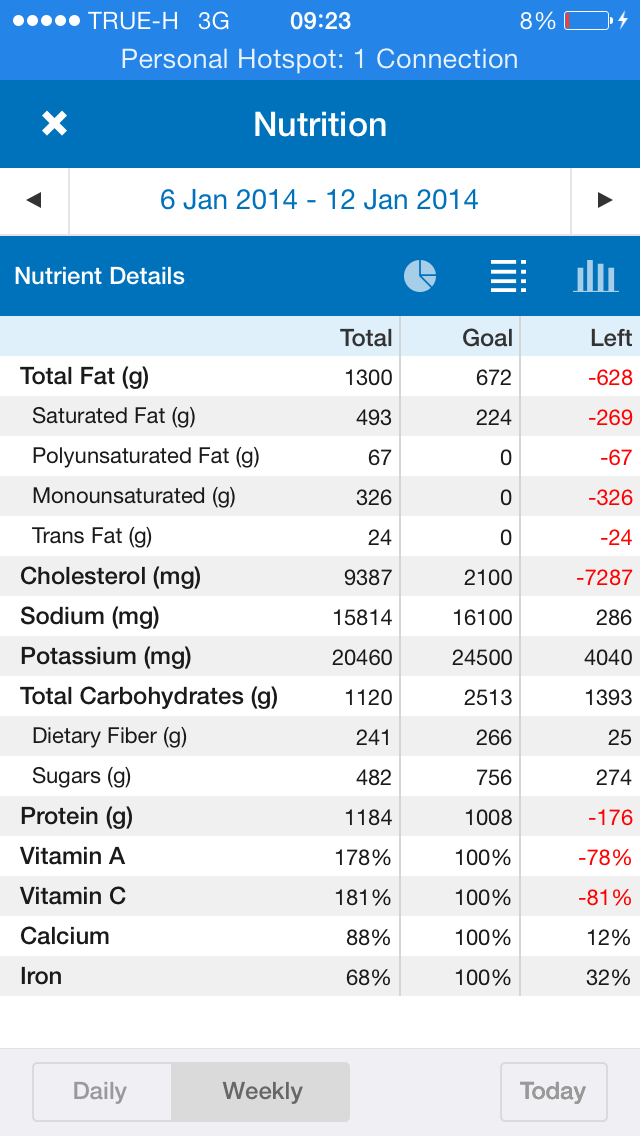The image size is (640, 1136).
Task: Tap the Personal Hotspot connection banner
Action: click(x=320, y=59)
